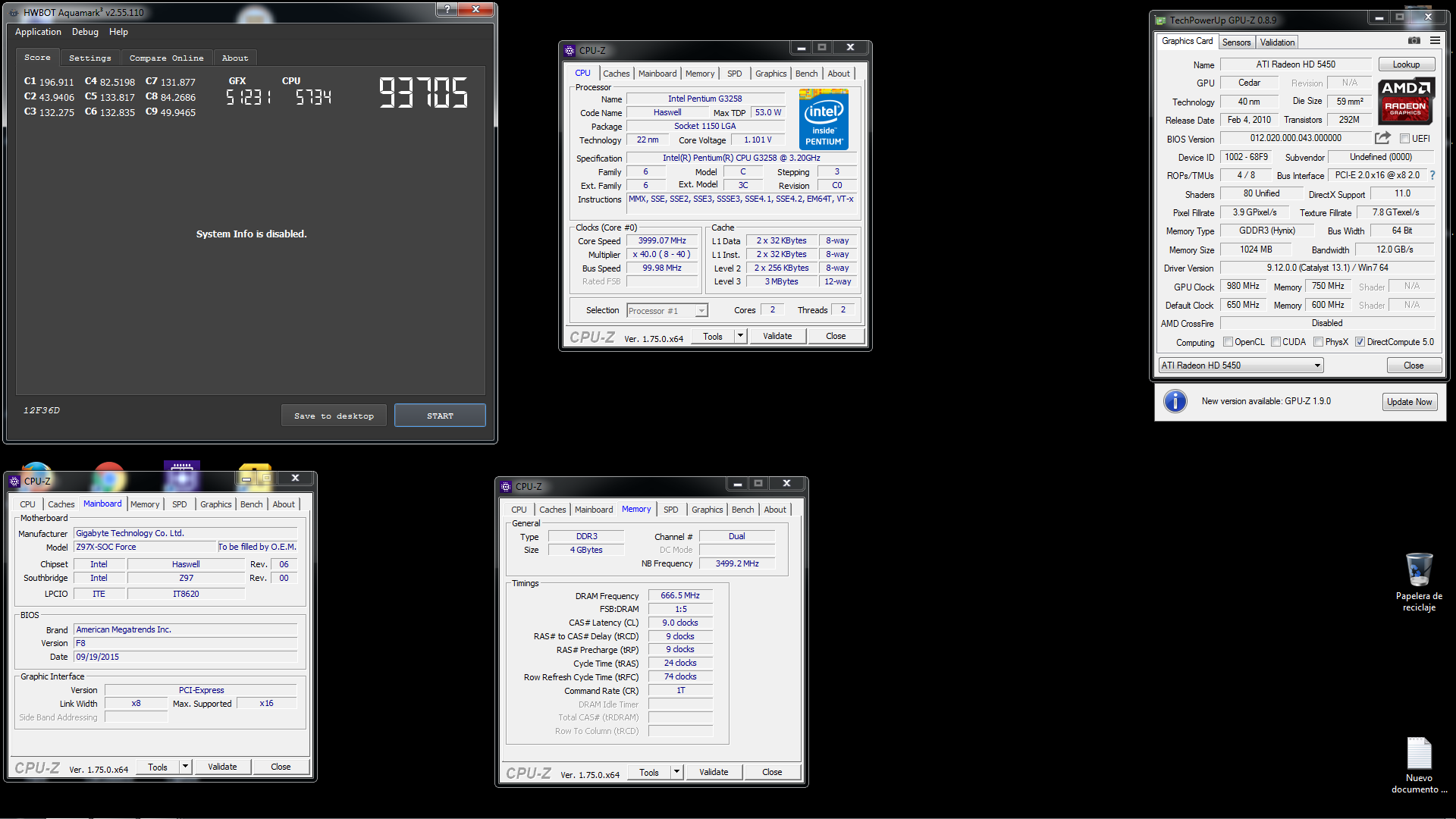Select the Nuevo documento desktop file icon
1456x819 pixels.
tap(1419, 765)
